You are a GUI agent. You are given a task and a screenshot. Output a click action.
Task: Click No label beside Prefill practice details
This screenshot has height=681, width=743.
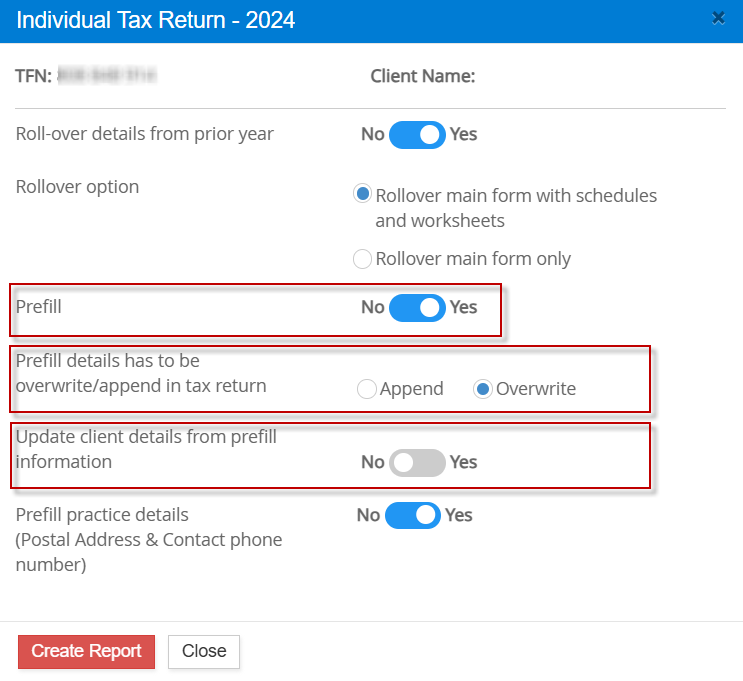click(368, 516)
